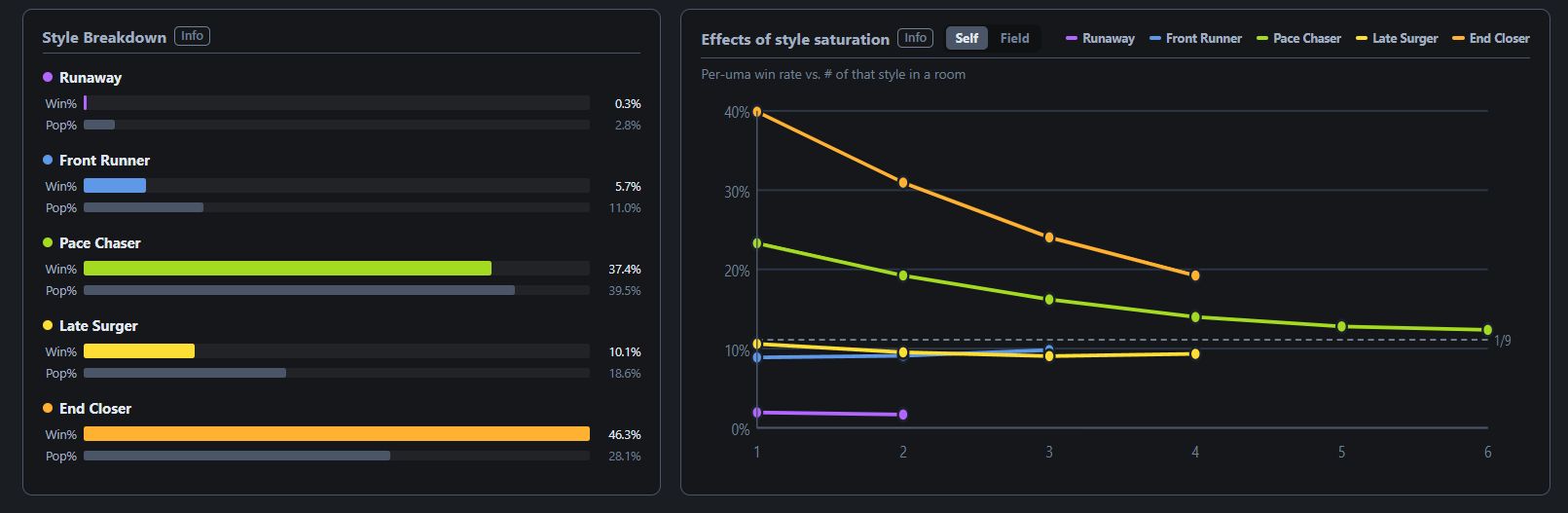The image size is (1568, 513).
Task: Click the green Pace Chaser style dot
Action: click(x=48, y=242)
